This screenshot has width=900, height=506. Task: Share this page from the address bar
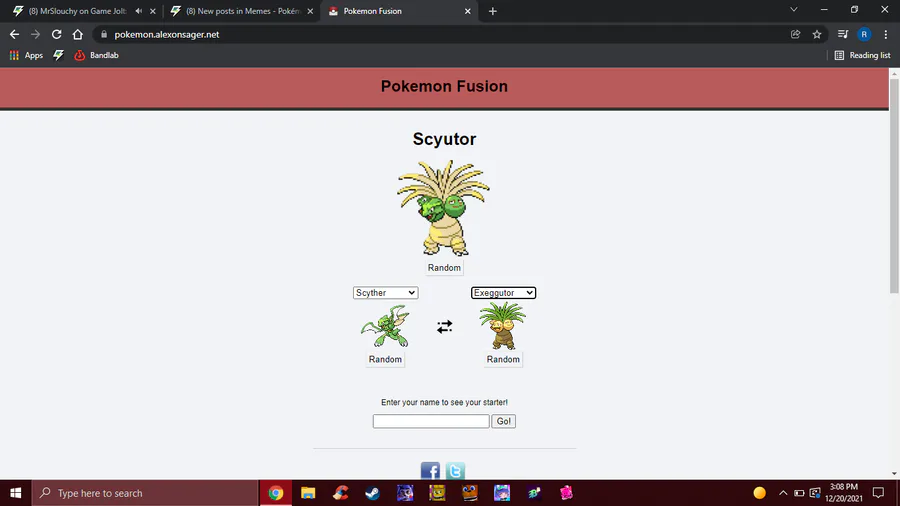(796, 34)
